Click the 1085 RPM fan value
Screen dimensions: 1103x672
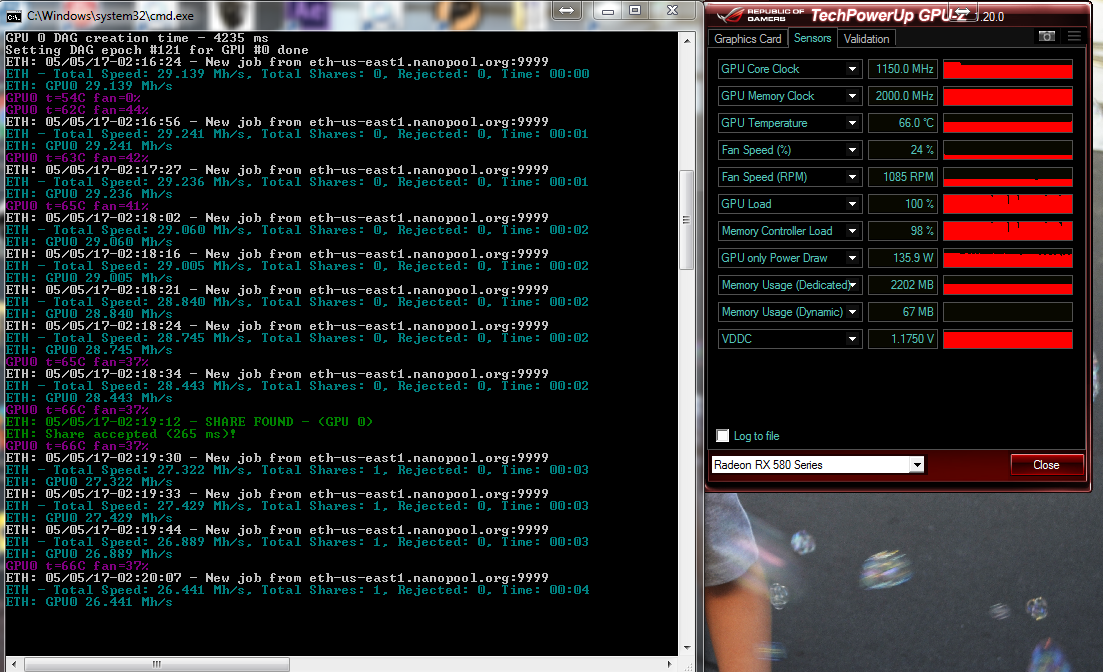[903, 177]
